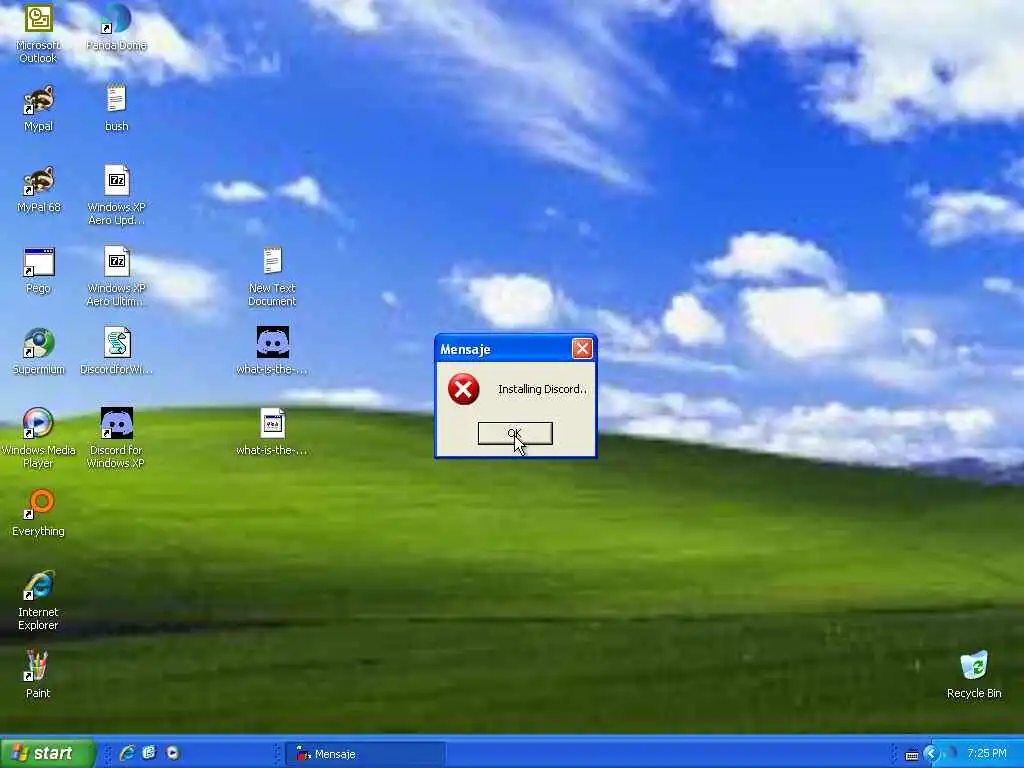Select the lower what-is-the-... web document icon
The width and height of the screenshot is (1024, 768).
point(272,432)
